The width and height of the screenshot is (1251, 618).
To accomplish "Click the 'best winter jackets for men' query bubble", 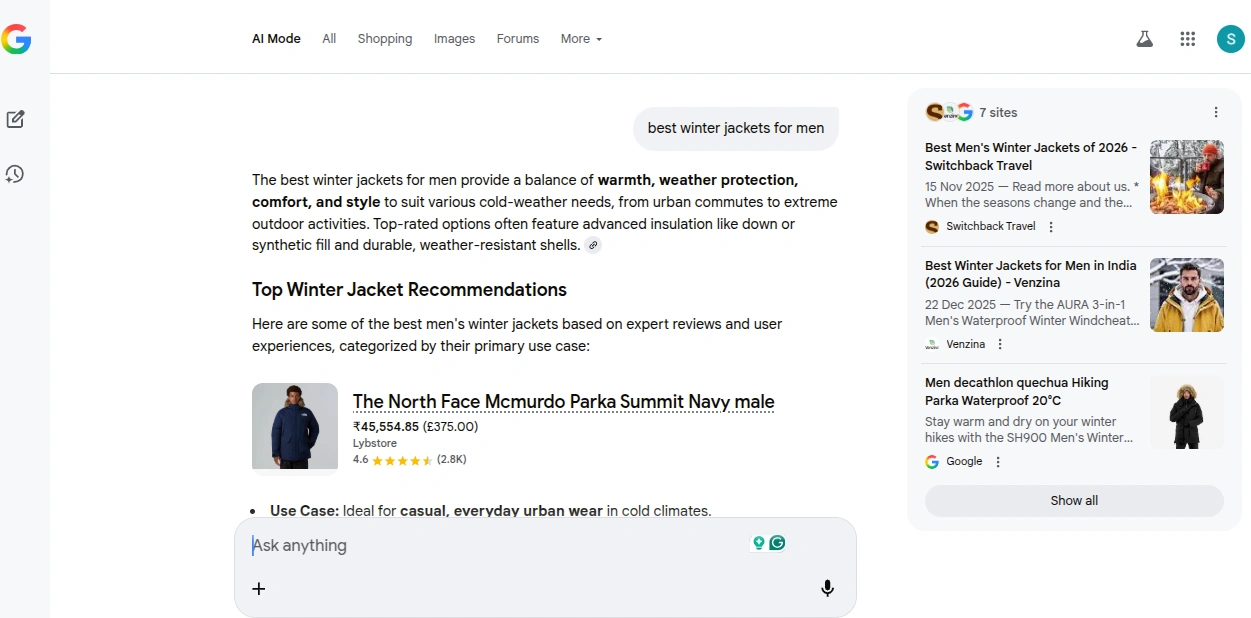I will [x=736, y=128].
